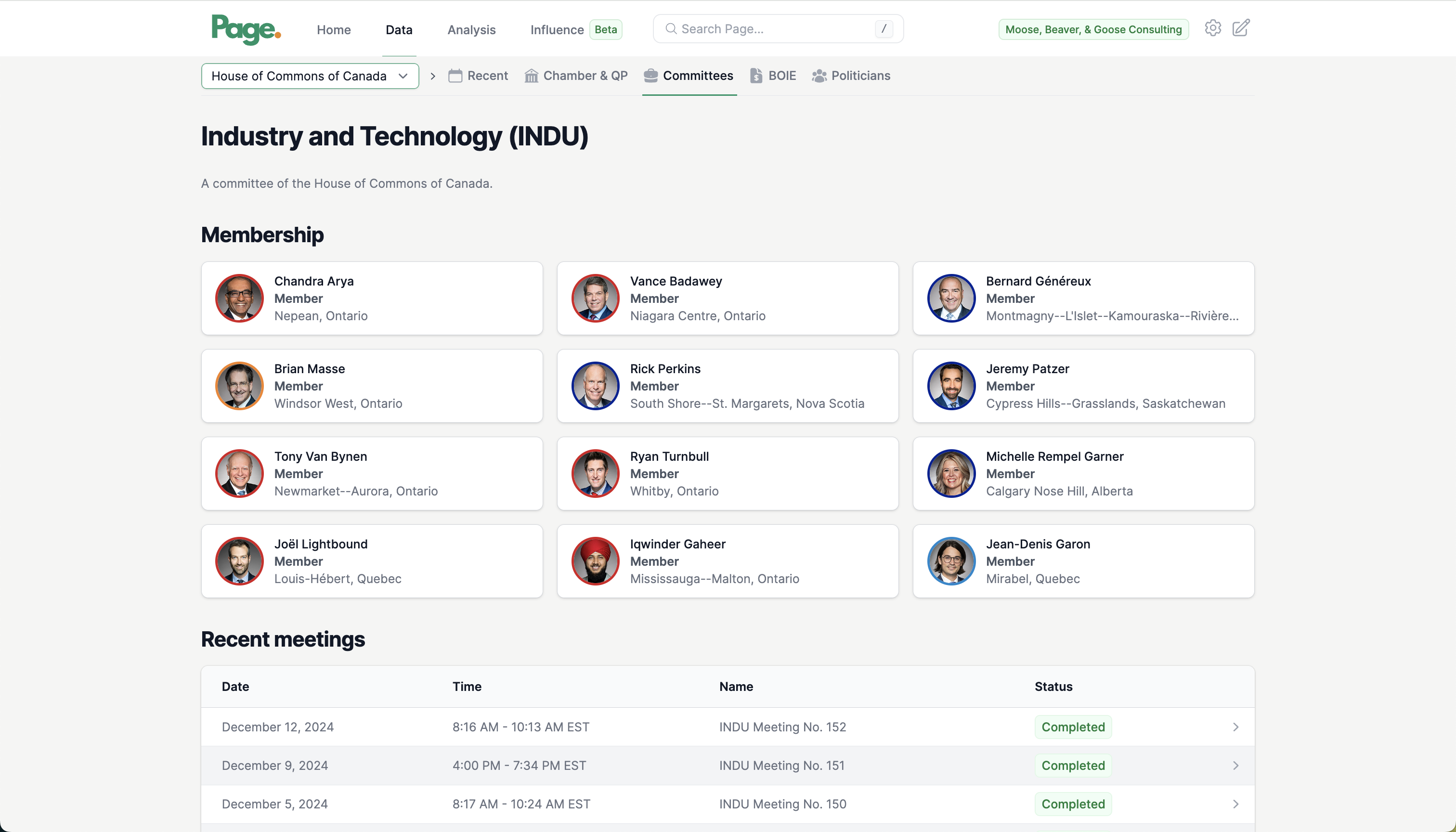Click the slash shortcut badge in search

[884, 28]
